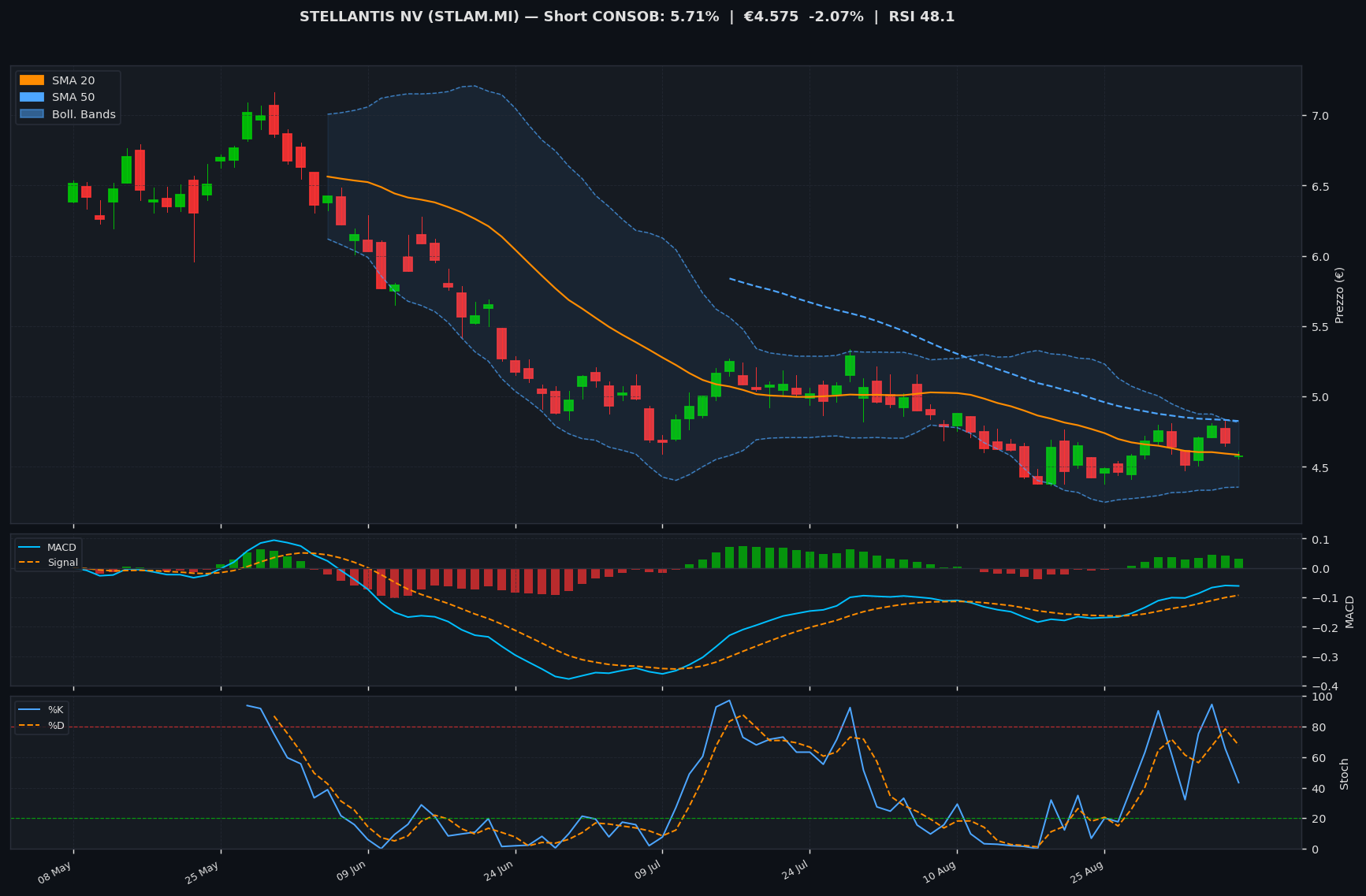Image resolution: width=1366 pixels, height=896 pixels.
Task: Select the 'SMA 20' legend label
Action: [x=73, y=80]
